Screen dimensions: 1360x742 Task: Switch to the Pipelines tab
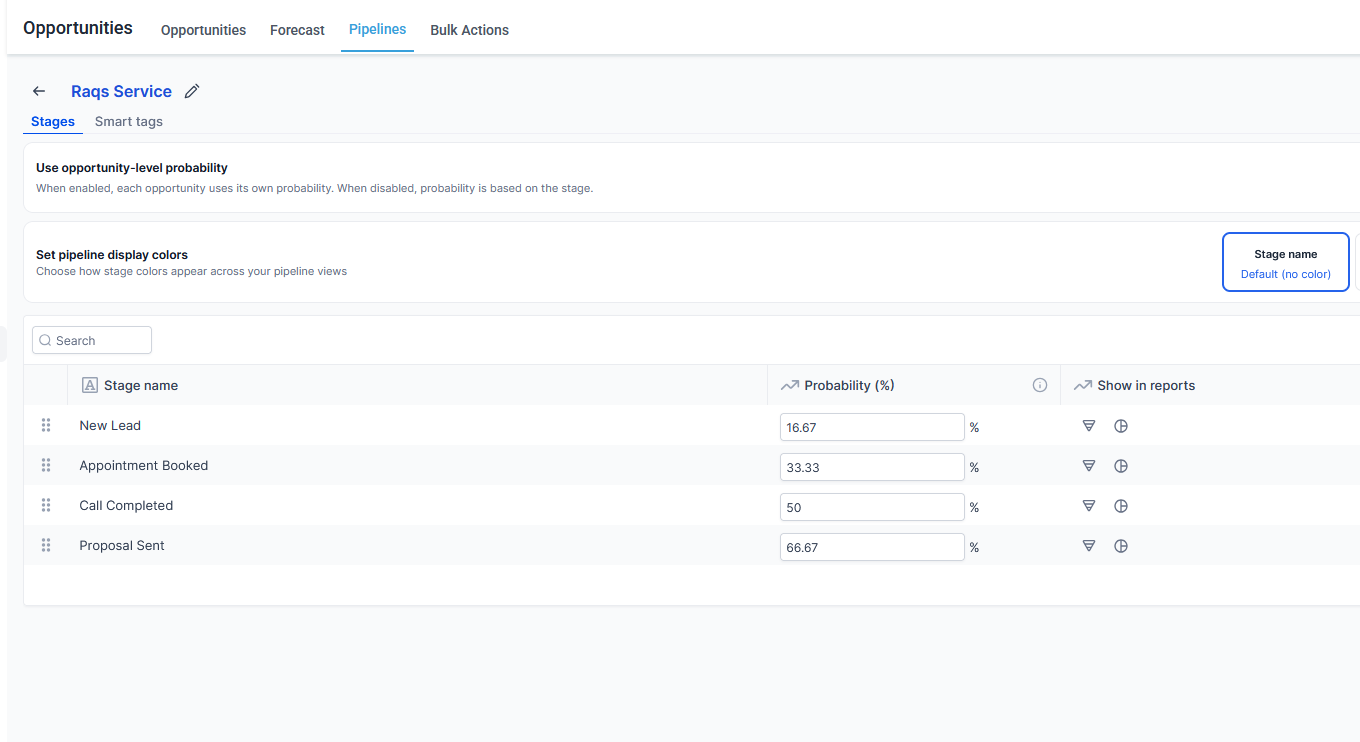pyautogui.click(x=377, y=29)
